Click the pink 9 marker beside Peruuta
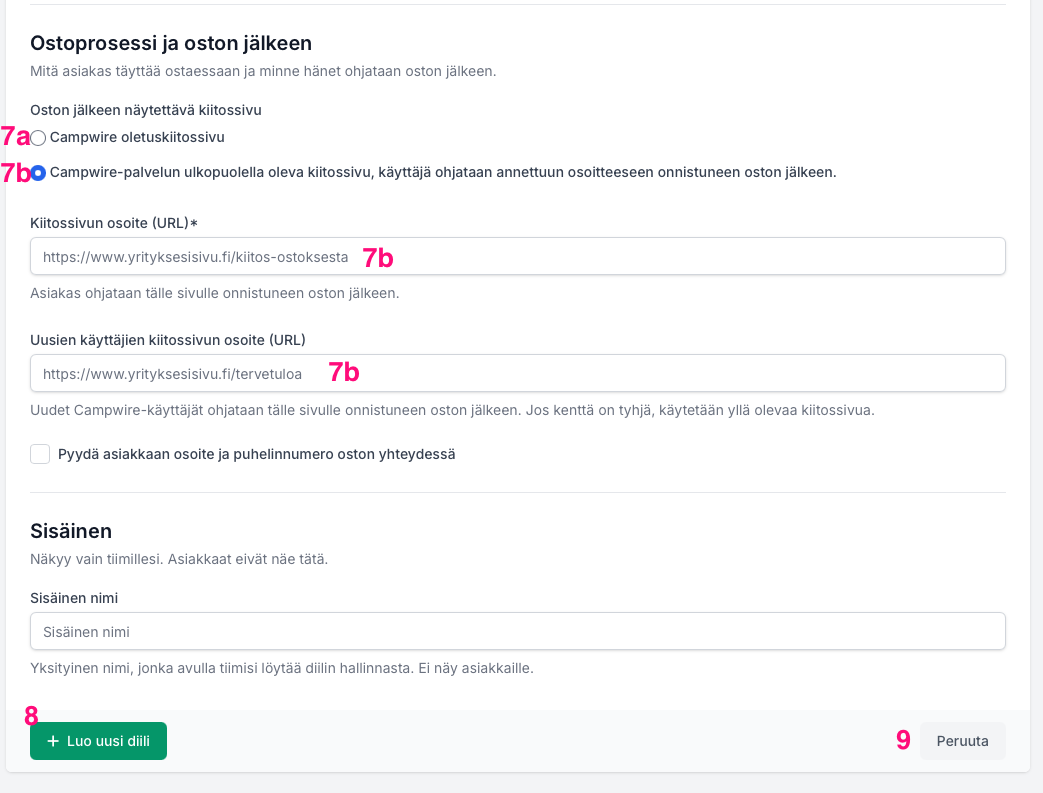The image size is (1043, 793). pos(903,740)
